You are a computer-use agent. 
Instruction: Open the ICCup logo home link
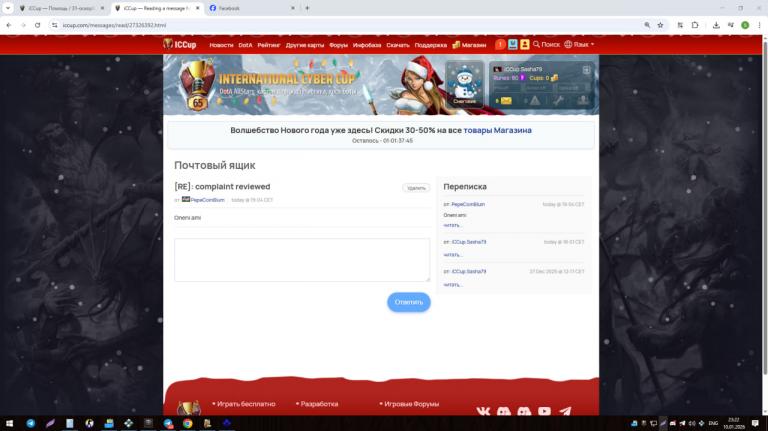tap(180, 45)
